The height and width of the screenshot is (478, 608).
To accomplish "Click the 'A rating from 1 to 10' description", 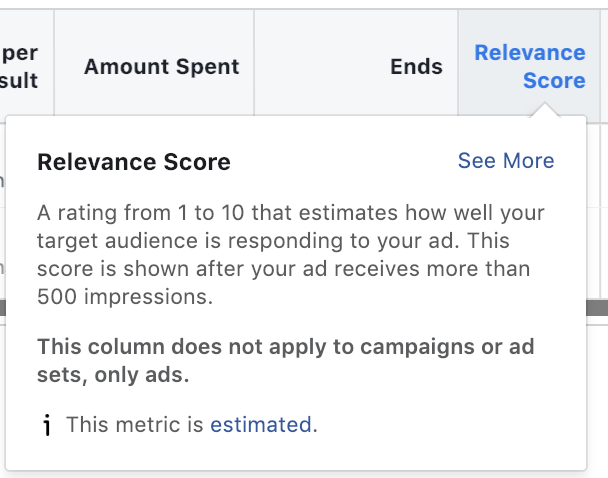I will (291, 254).
